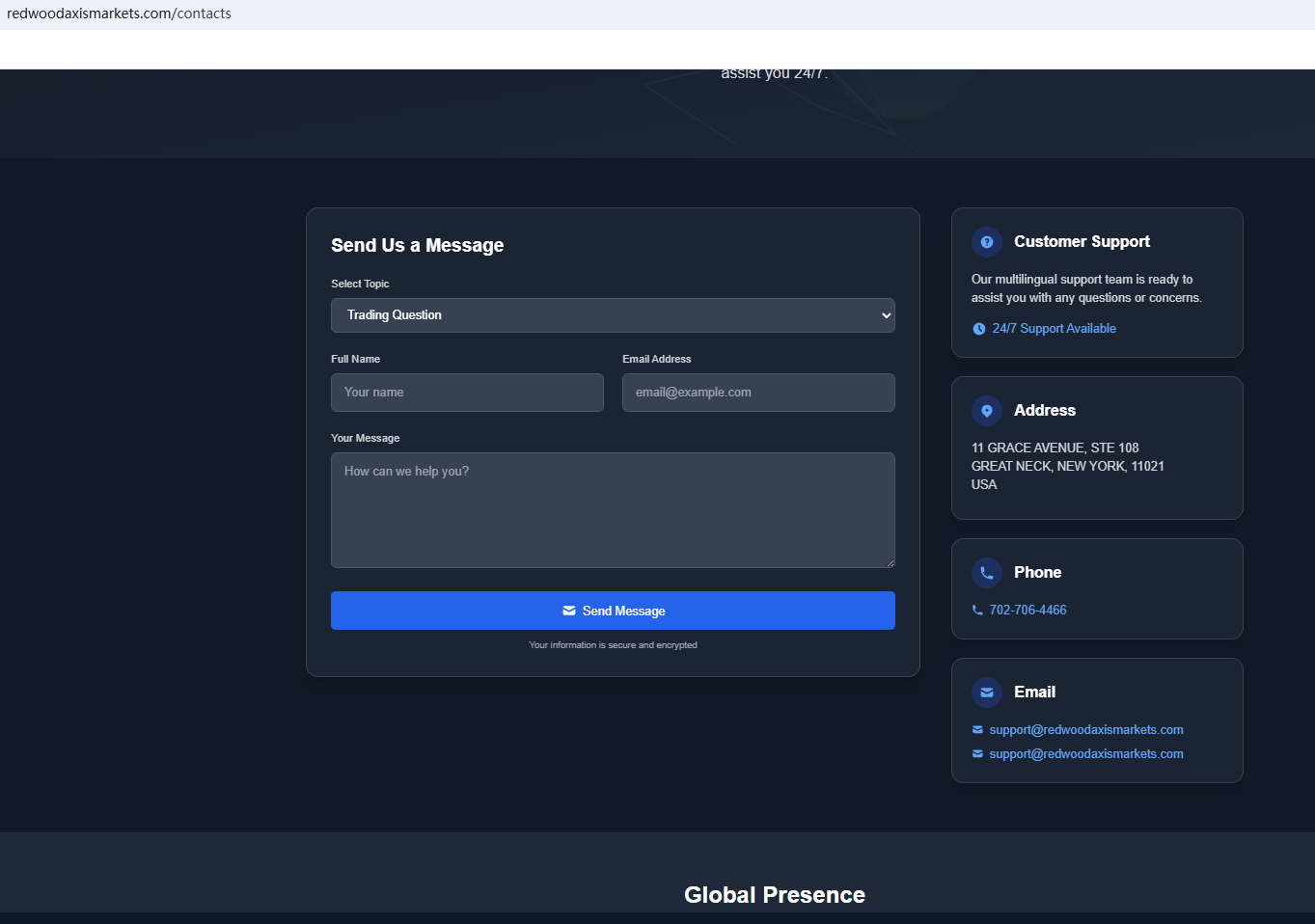Click the clock icon beside 24/7 Support
Image resolution: width=1315 pixels, height=924 pixels.
(x=978, y=329)
